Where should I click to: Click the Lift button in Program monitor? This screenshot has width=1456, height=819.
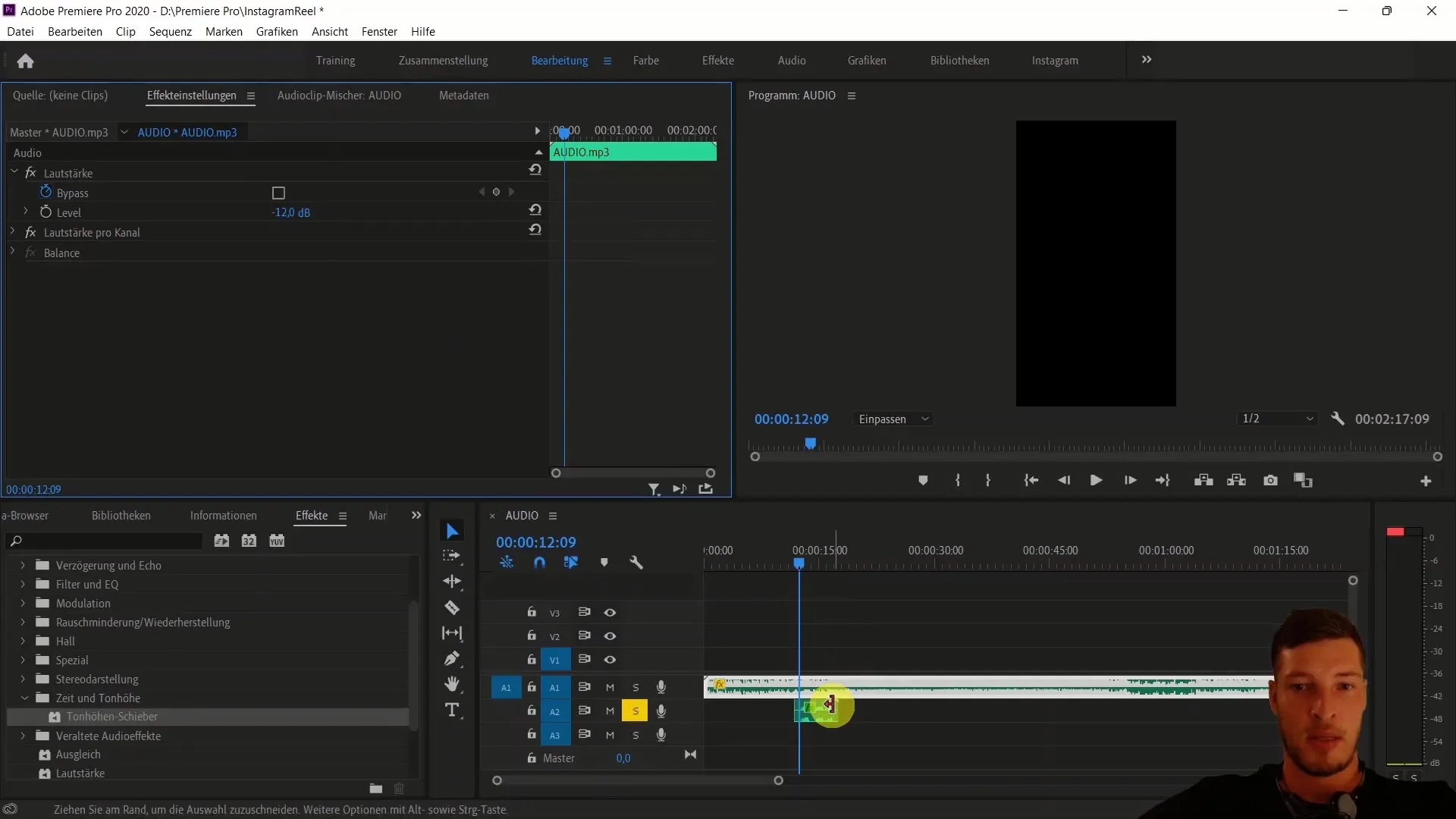(1203, 480)
